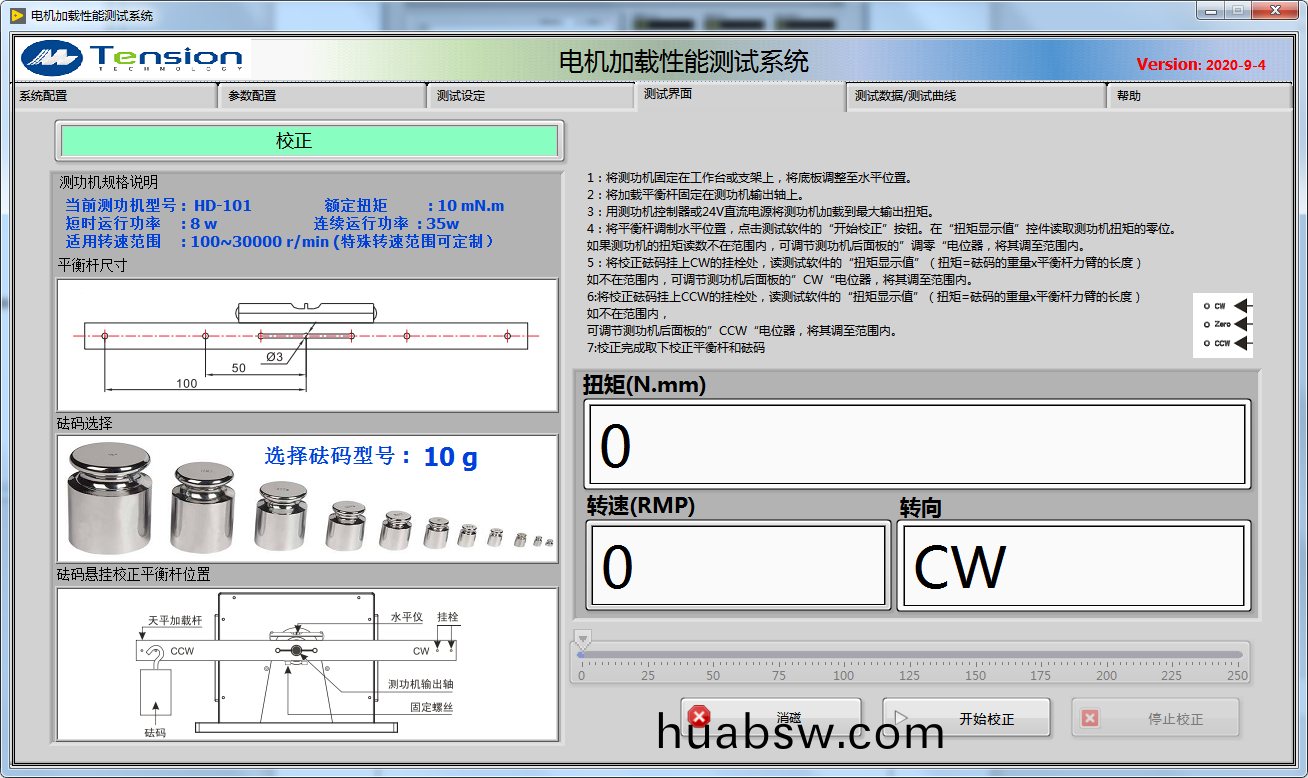
Task: Click the largest weight in 砝码选择 image
Action: tap(109, 497)
